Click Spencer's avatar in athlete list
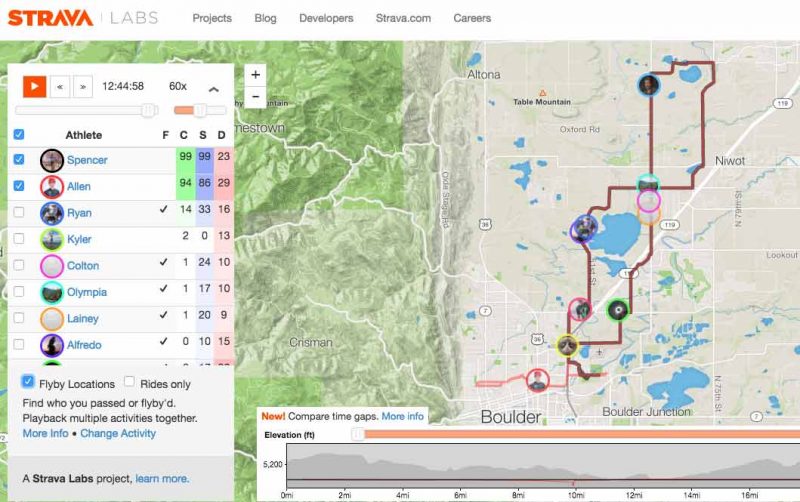Image resolution: width=800 pixels, height=502 pixels. tap(51, 160)
